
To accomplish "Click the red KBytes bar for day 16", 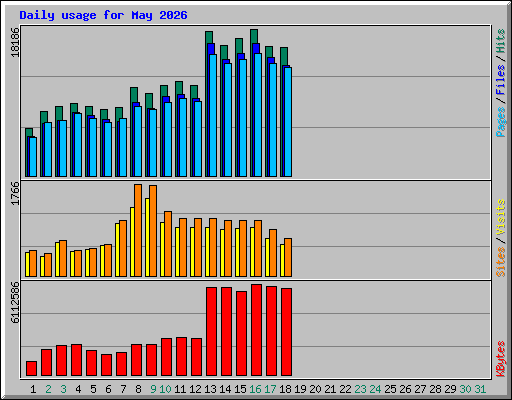I will click(x=256, y=330).
